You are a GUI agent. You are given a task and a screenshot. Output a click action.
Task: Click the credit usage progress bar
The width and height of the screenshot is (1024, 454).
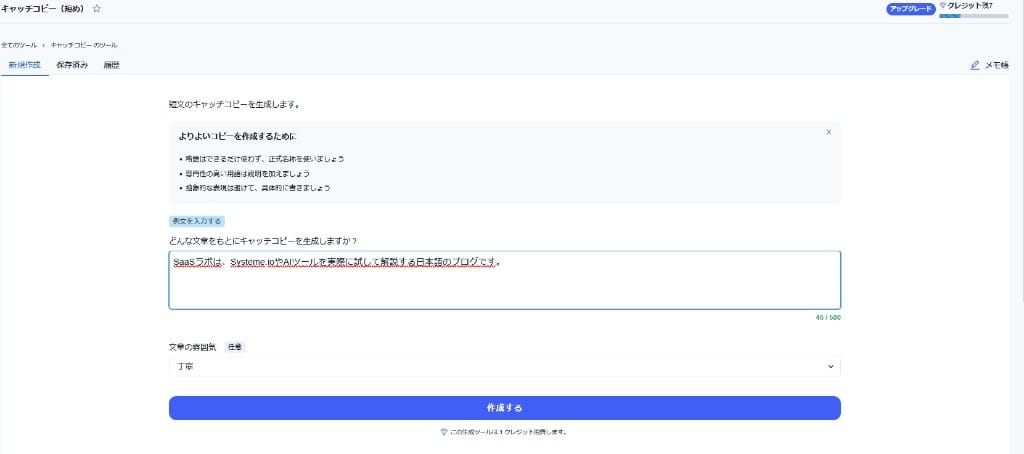tap(974, 15)
